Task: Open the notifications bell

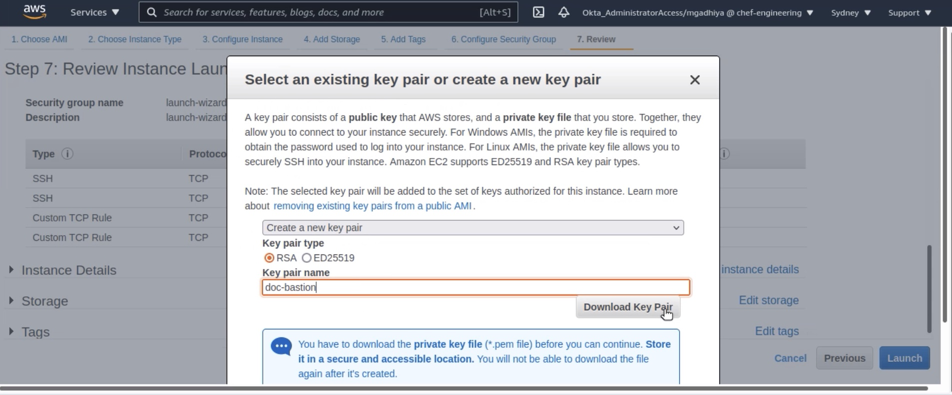Action: point(564,12)
